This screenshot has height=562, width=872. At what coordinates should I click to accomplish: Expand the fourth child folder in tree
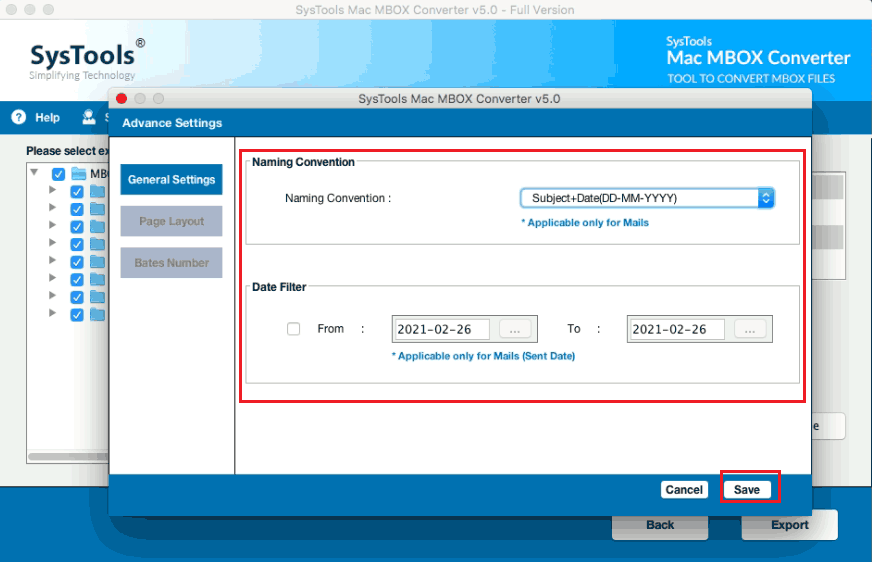[52, 242]
